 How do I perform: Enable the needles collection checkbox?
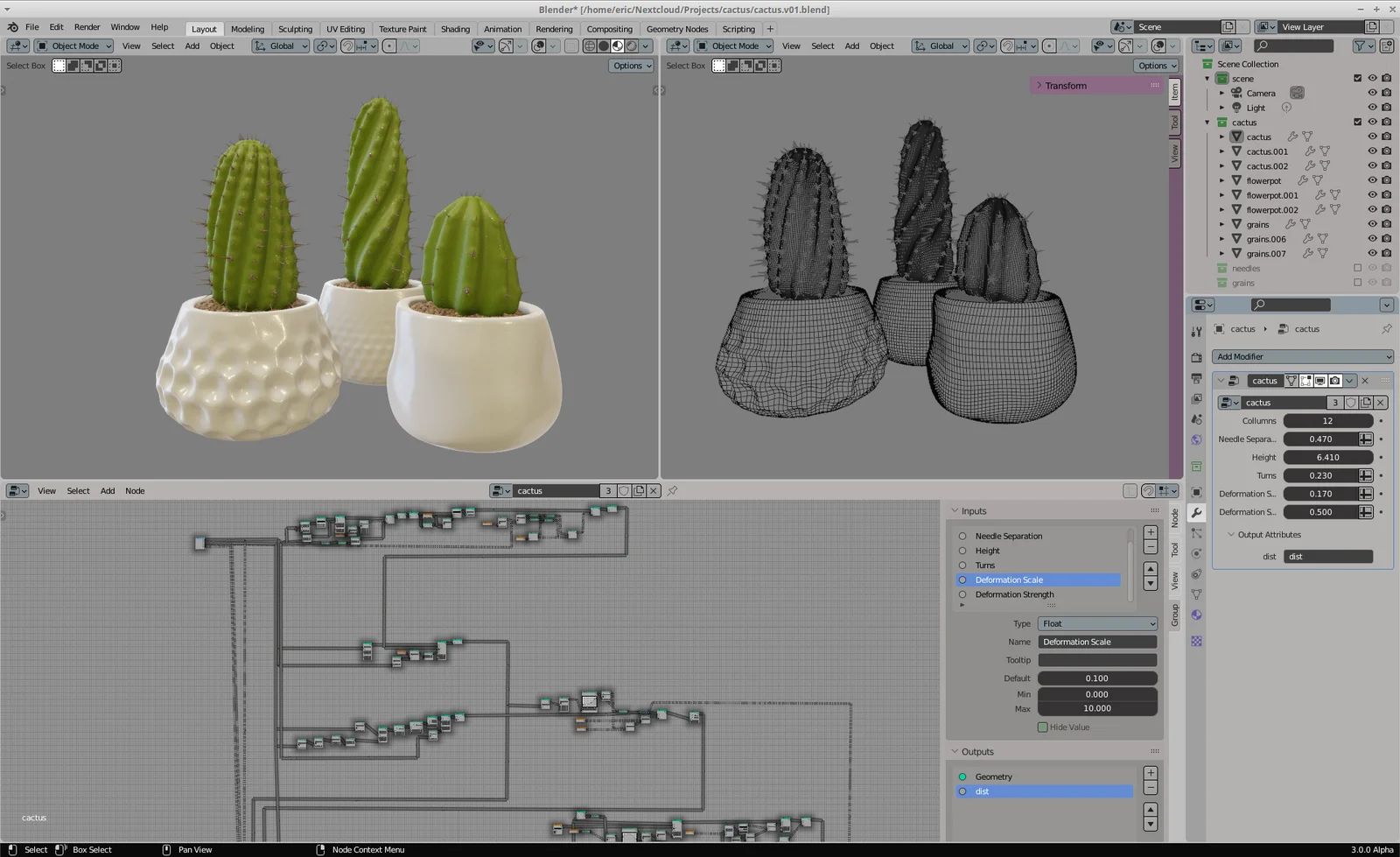[x=1357, y=269]
